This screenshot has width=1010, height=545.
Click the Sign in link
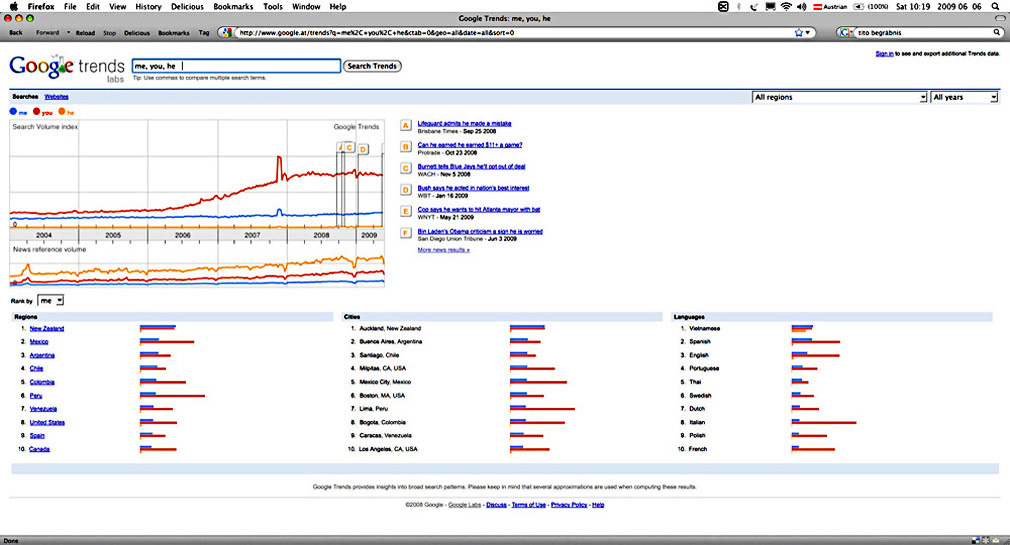[884, 53]
